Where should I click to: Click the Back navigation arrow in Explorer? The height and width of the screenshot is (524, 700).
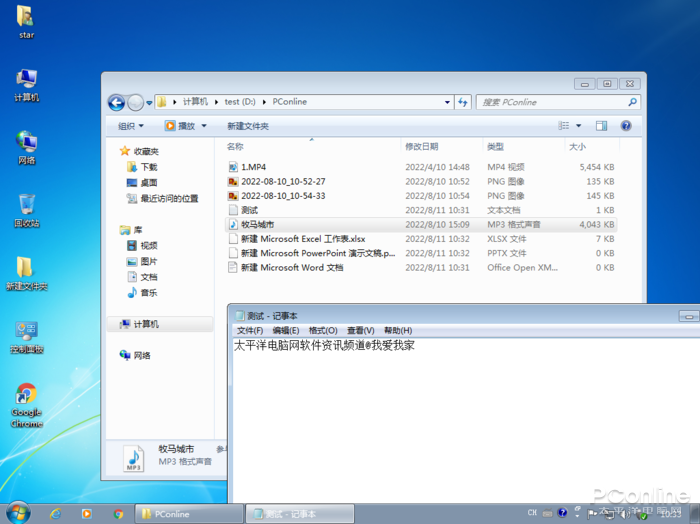(x=114, y=102)
